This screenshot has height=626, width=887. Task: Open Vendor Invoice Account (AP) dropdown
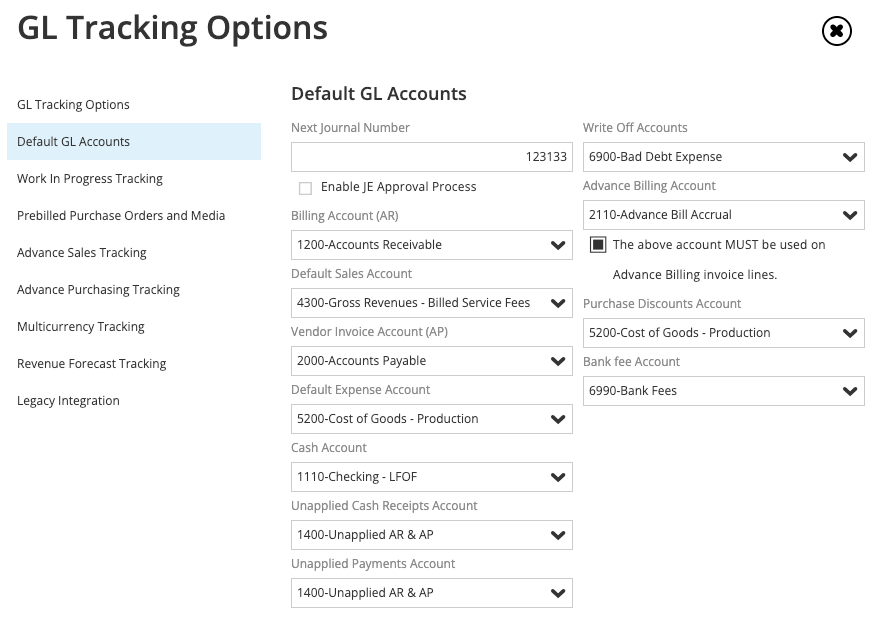(431, 361)
